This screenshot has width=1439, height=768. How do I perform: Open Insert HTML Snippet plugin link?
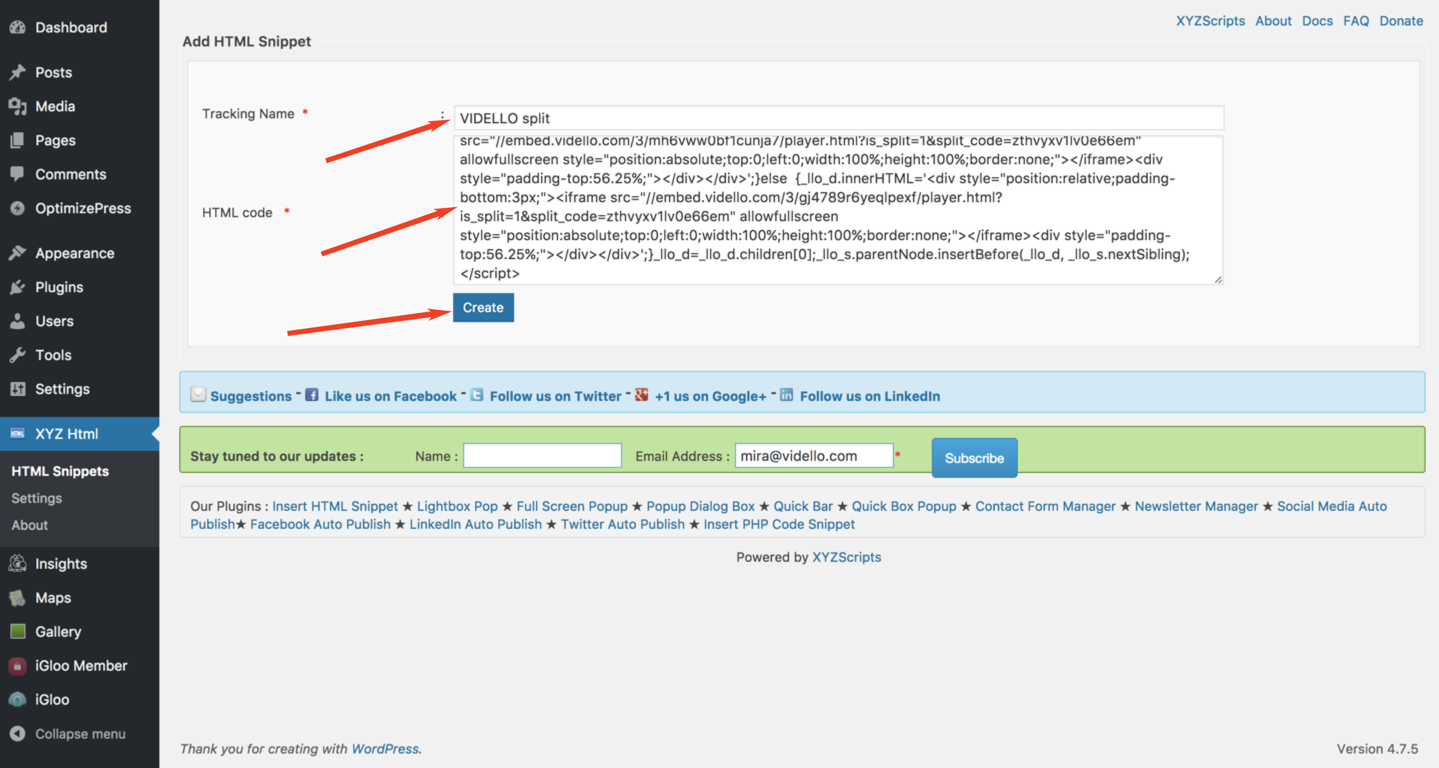click(x=335, y=507)
